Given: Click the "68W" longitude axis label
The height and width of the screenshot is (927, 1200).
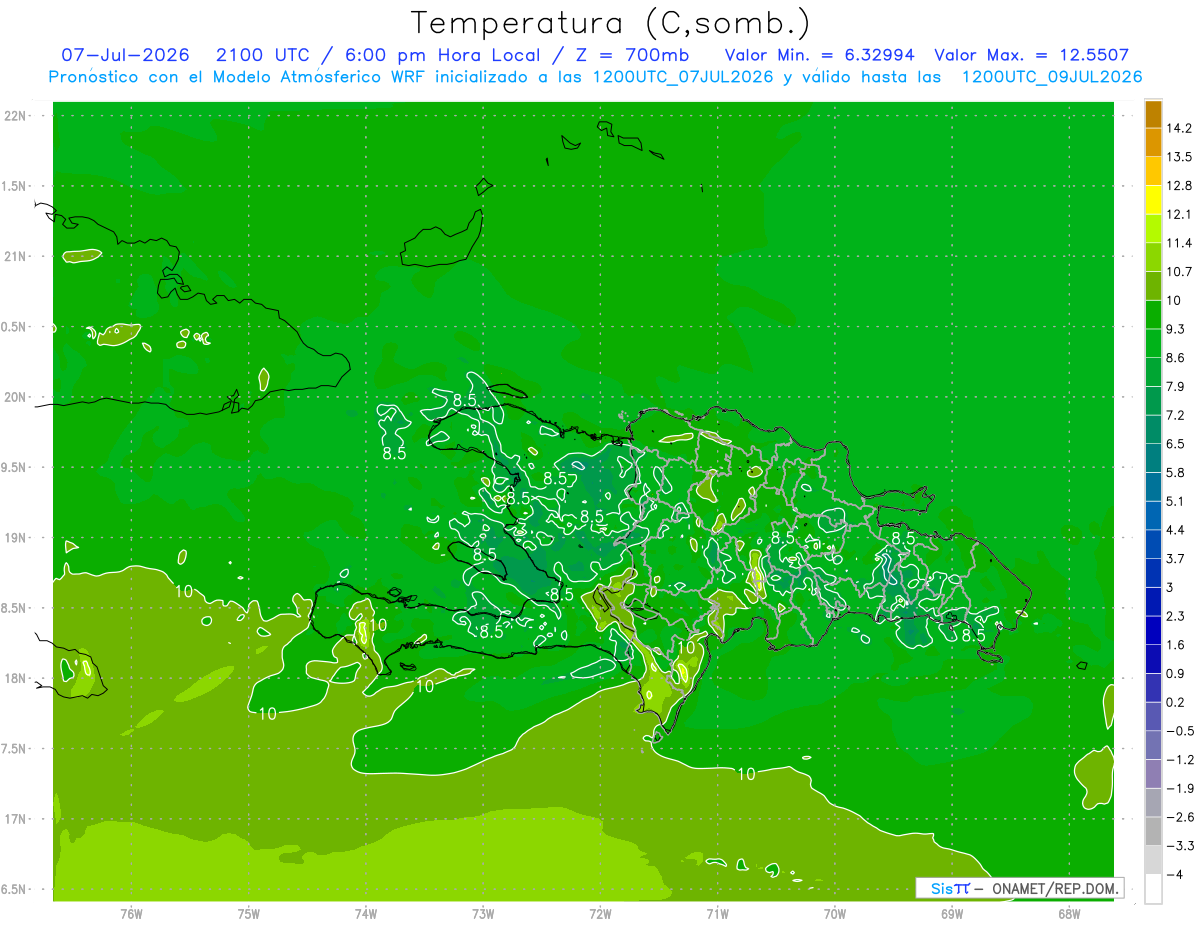Looking at the screenshot, I should click(x=1069, y=915).
